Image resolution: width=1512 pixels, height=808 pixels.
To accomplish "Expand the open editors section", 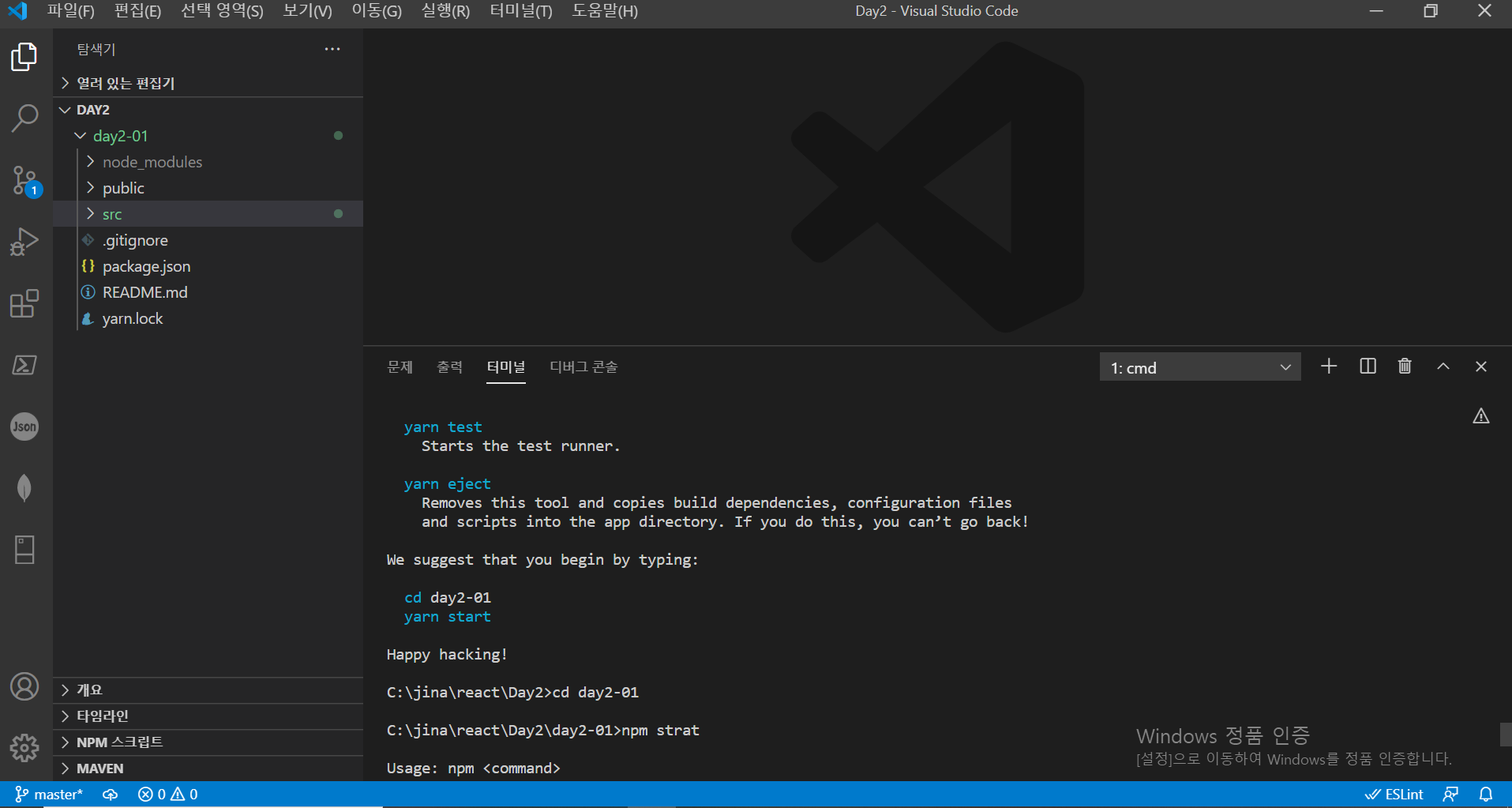I will tap(208, 83).
